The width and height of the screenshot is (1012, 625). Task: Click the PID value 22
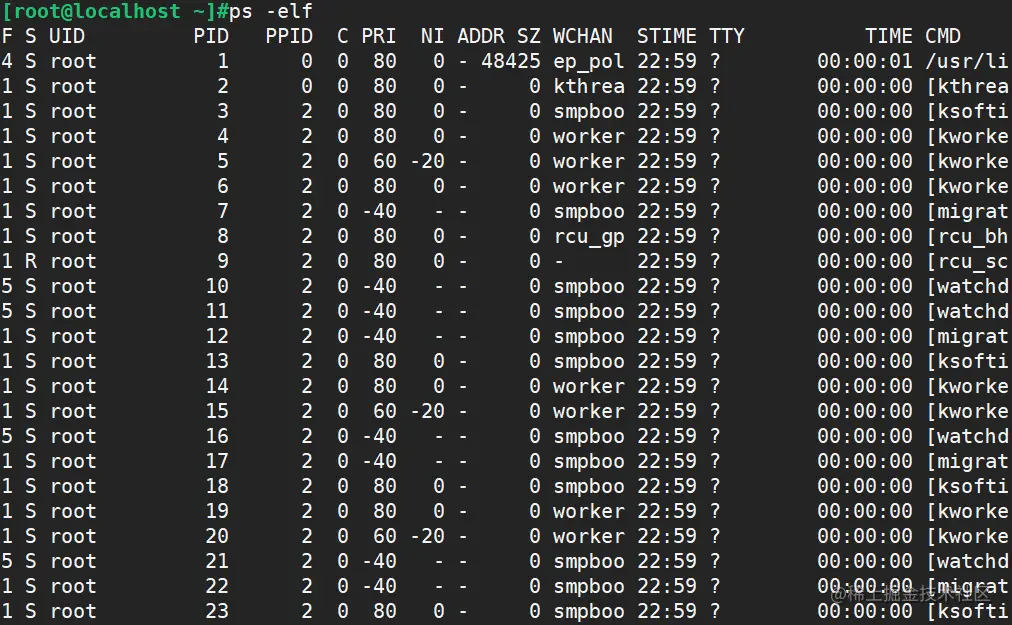click(x=217, y=586)
